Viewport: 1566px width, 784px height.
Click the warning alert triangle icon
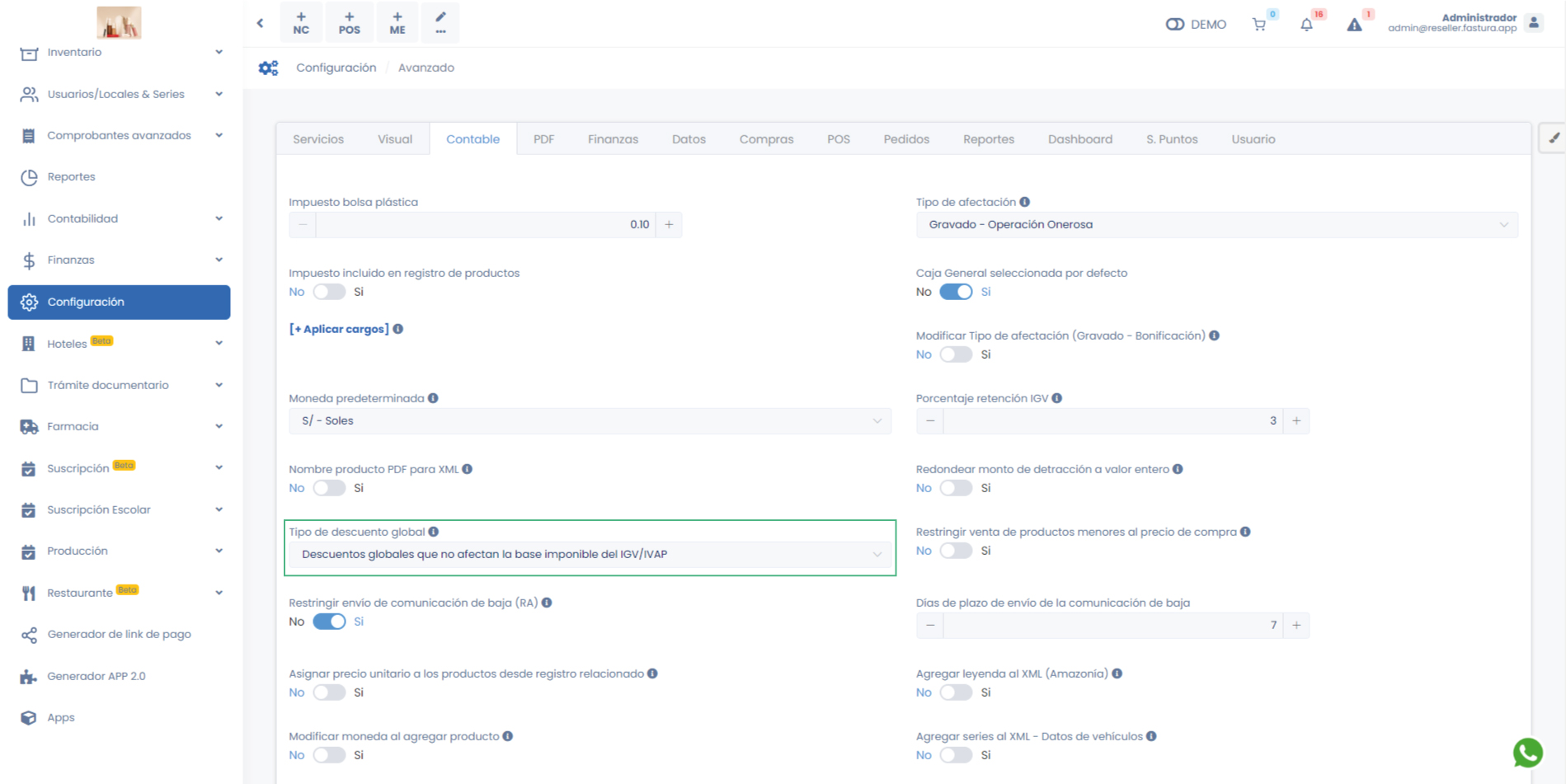pyautogui.click(x=1354, y=25)
